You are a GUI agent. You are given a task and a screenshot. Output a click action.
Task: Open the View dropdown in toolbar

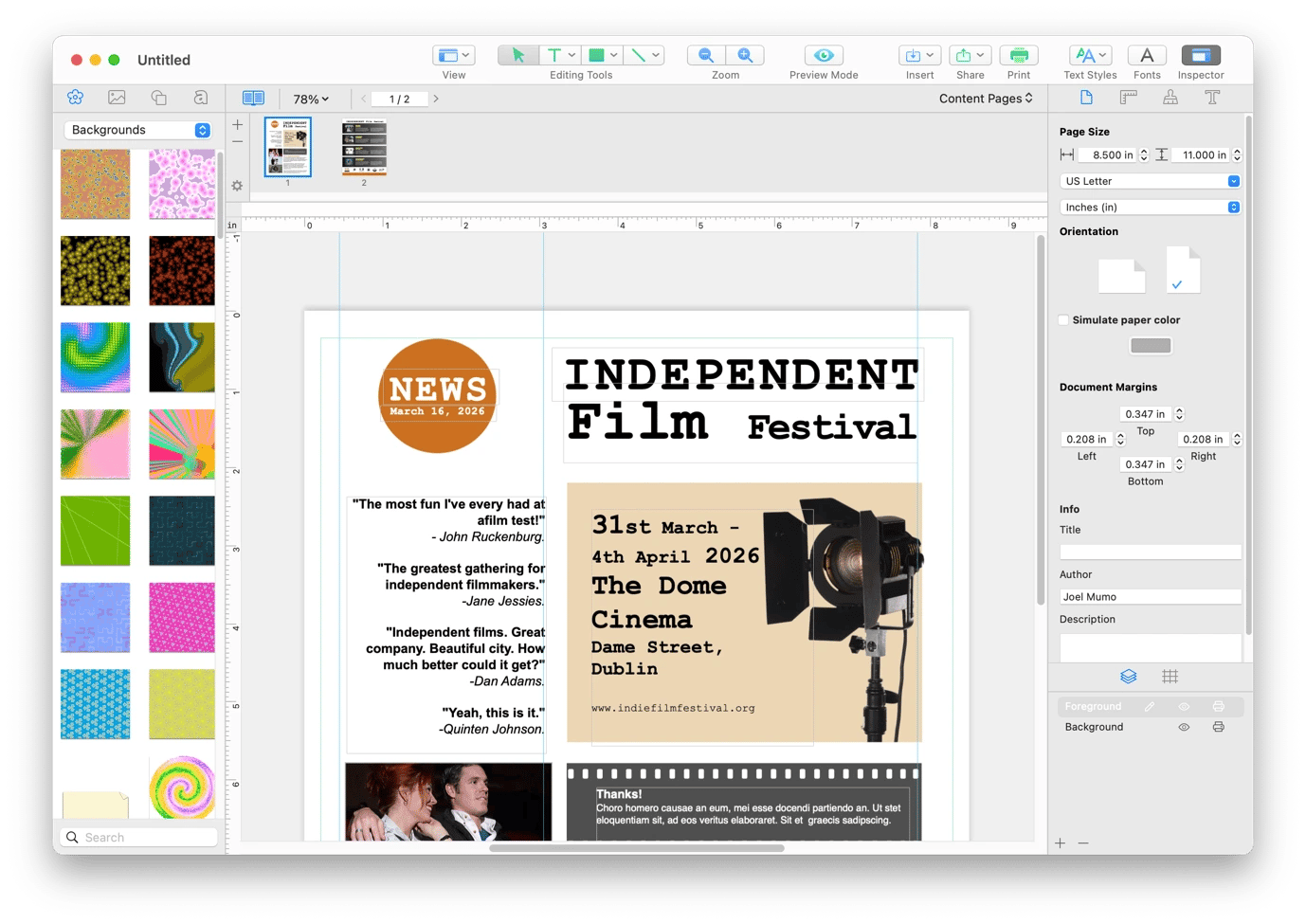(454, 55)
